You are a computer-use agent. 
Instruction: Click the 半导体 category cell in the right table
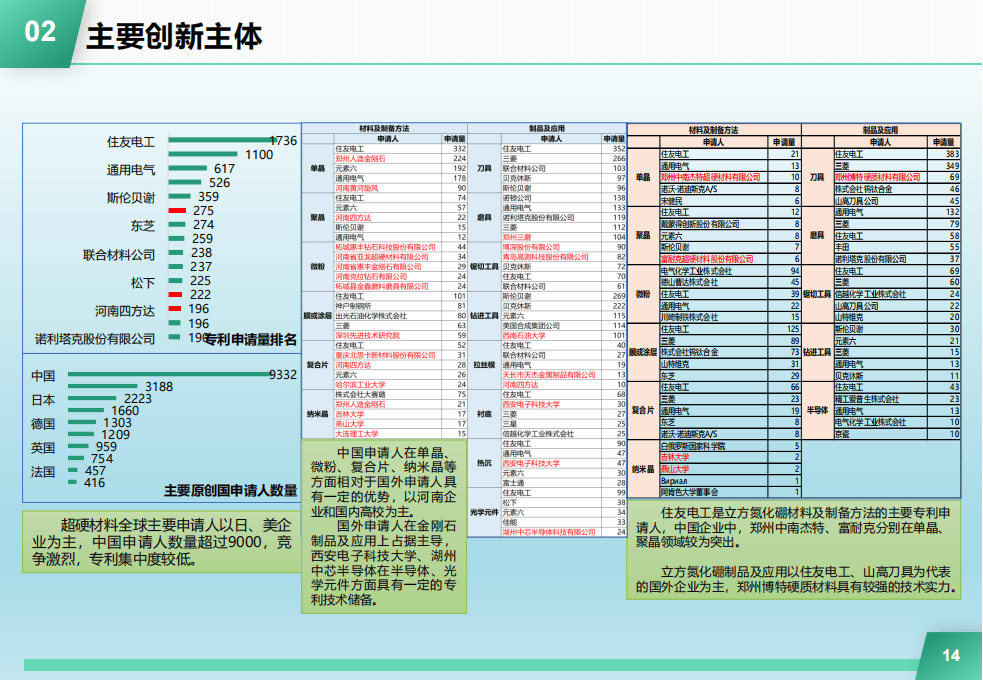pos(819,410)
